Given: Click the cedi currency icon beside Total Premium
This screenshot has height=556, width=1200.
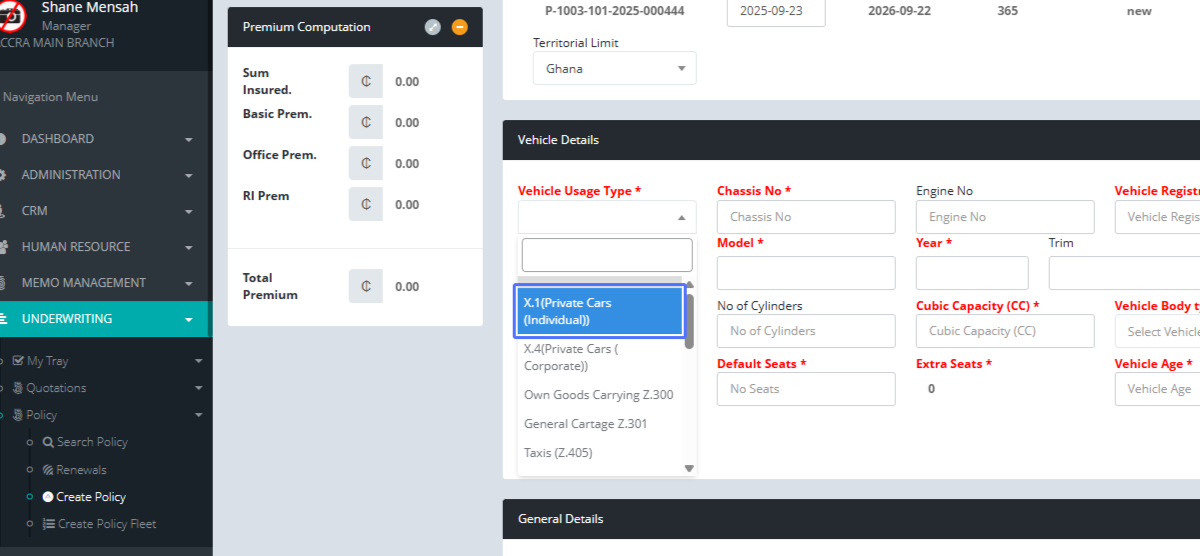Looking at the screenshot, I should click(x=366, y=287).
